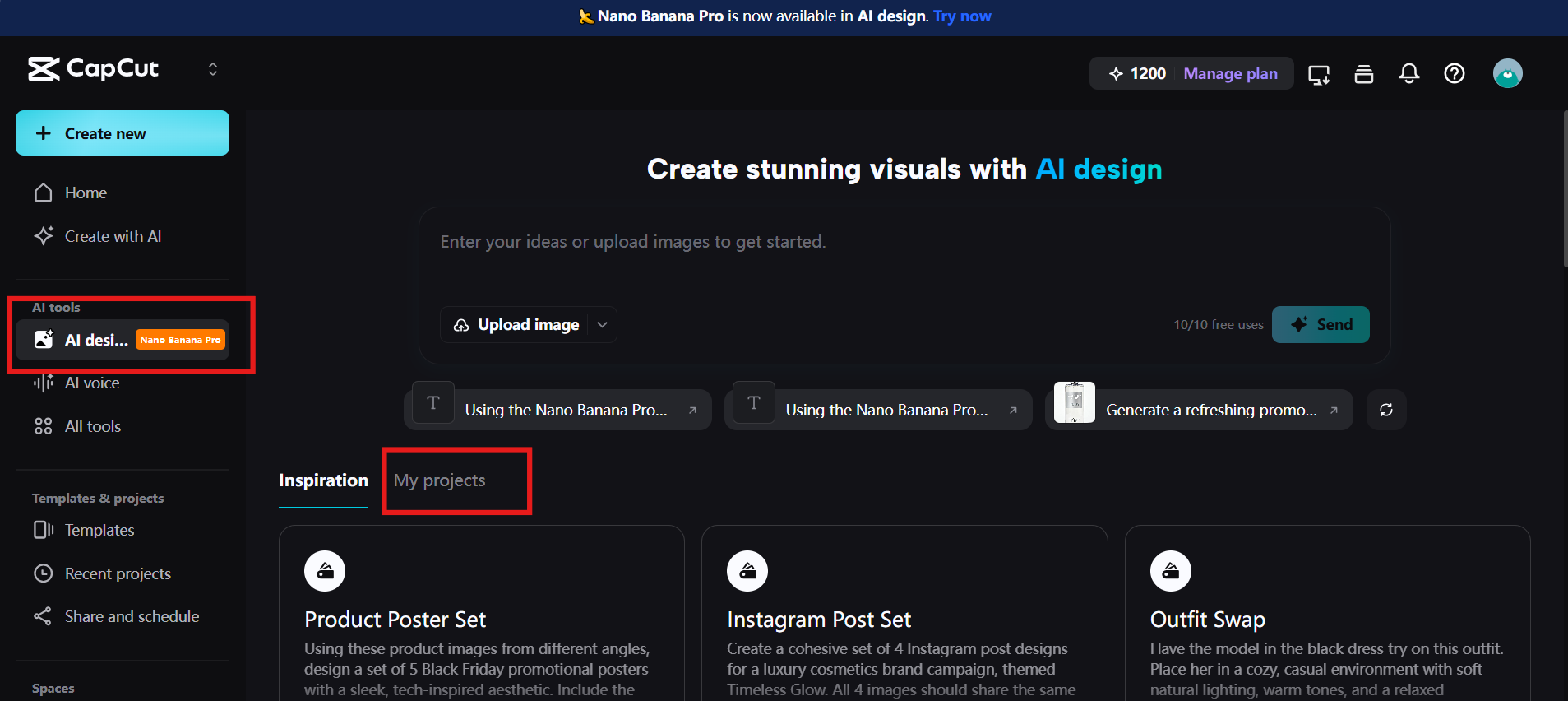Expand the workspace switcher chevrons beside CapCut
Image resolution: width=1568 pixels, height=701 pixels.
213,69
